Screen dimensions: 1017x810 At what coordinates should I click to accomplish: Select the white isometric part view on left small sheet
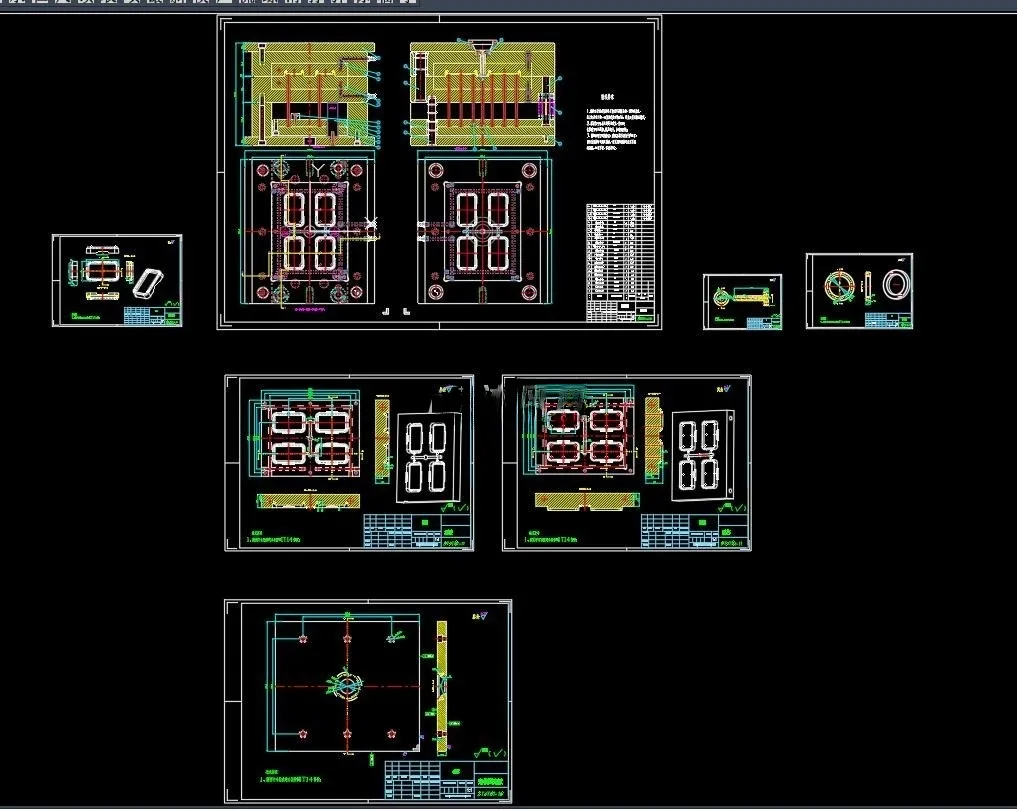pos(148,283)
